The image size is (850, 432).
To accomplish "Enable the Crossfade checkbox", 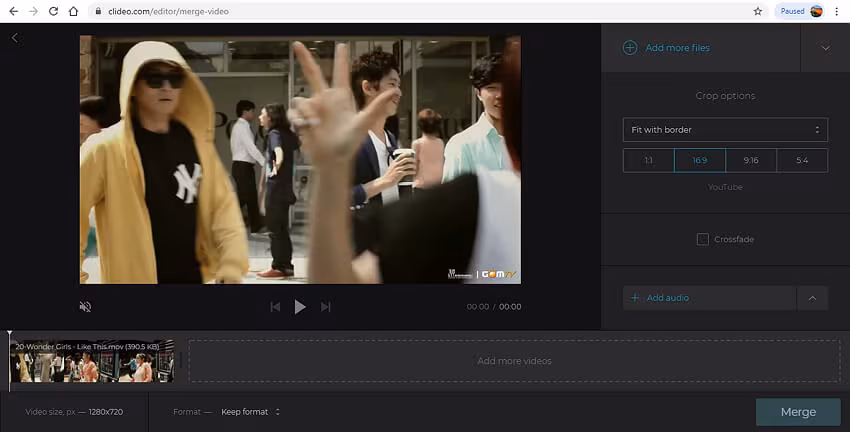I will coord(703,239).
